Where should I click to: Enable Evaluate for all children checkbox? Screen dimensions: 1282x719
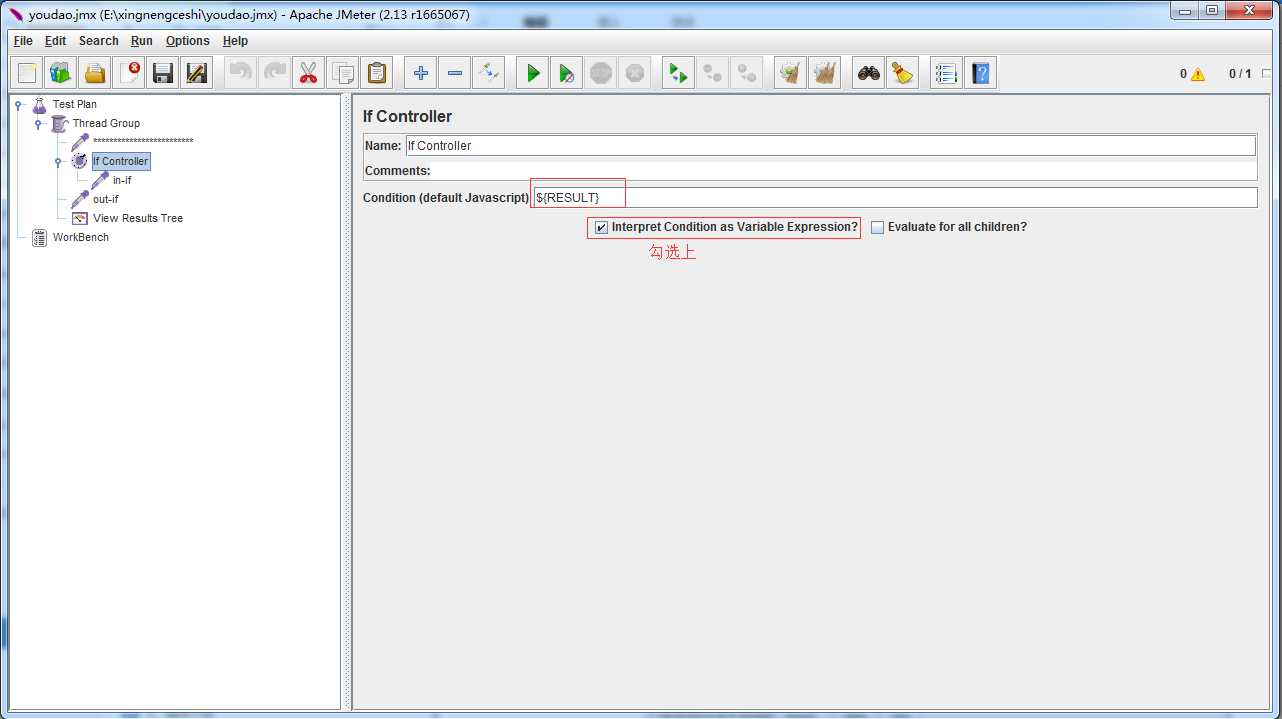coord(877,228)
